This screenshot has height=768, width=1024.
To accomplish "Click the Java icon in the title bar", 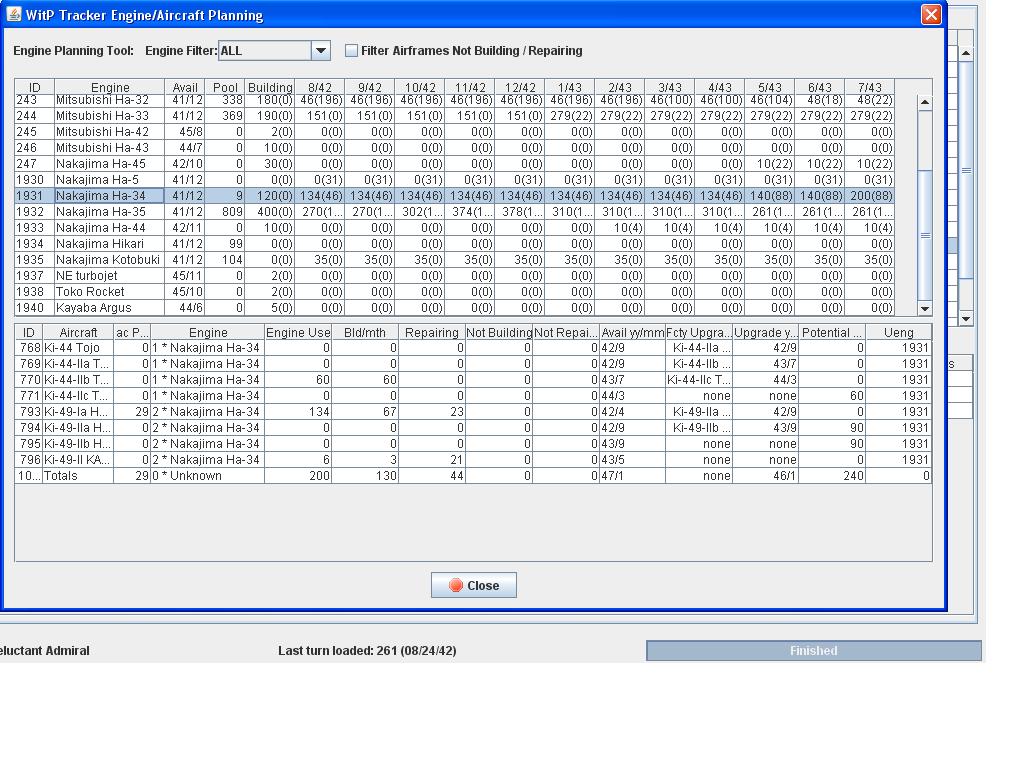I will (x=14, y=14).
